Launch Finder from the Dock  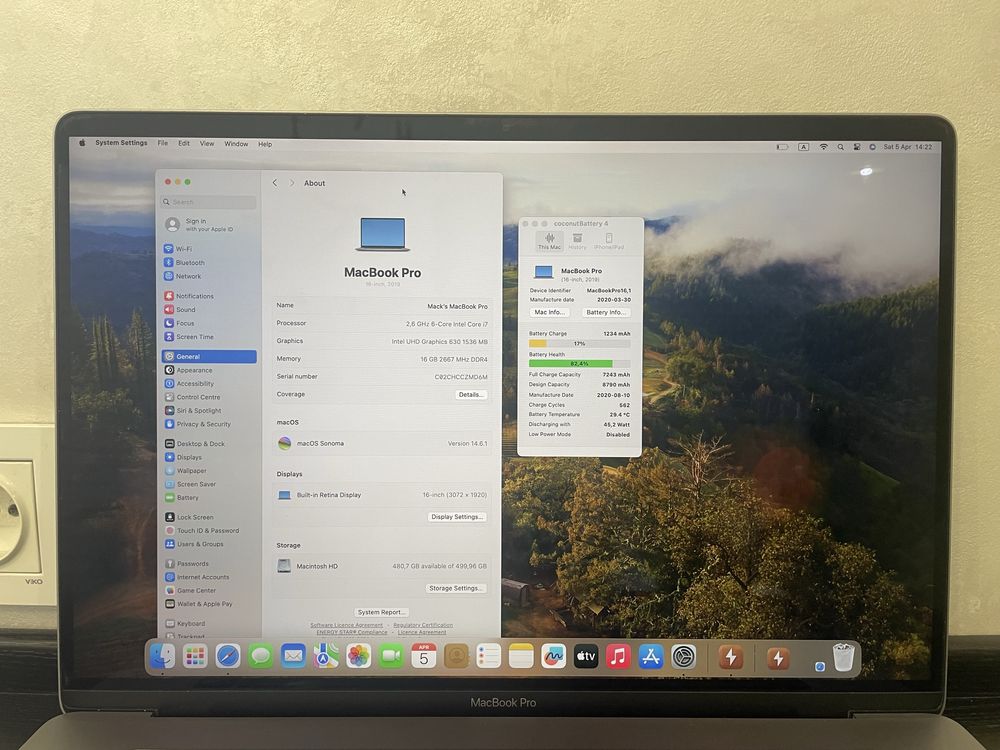tap(162, 656)
